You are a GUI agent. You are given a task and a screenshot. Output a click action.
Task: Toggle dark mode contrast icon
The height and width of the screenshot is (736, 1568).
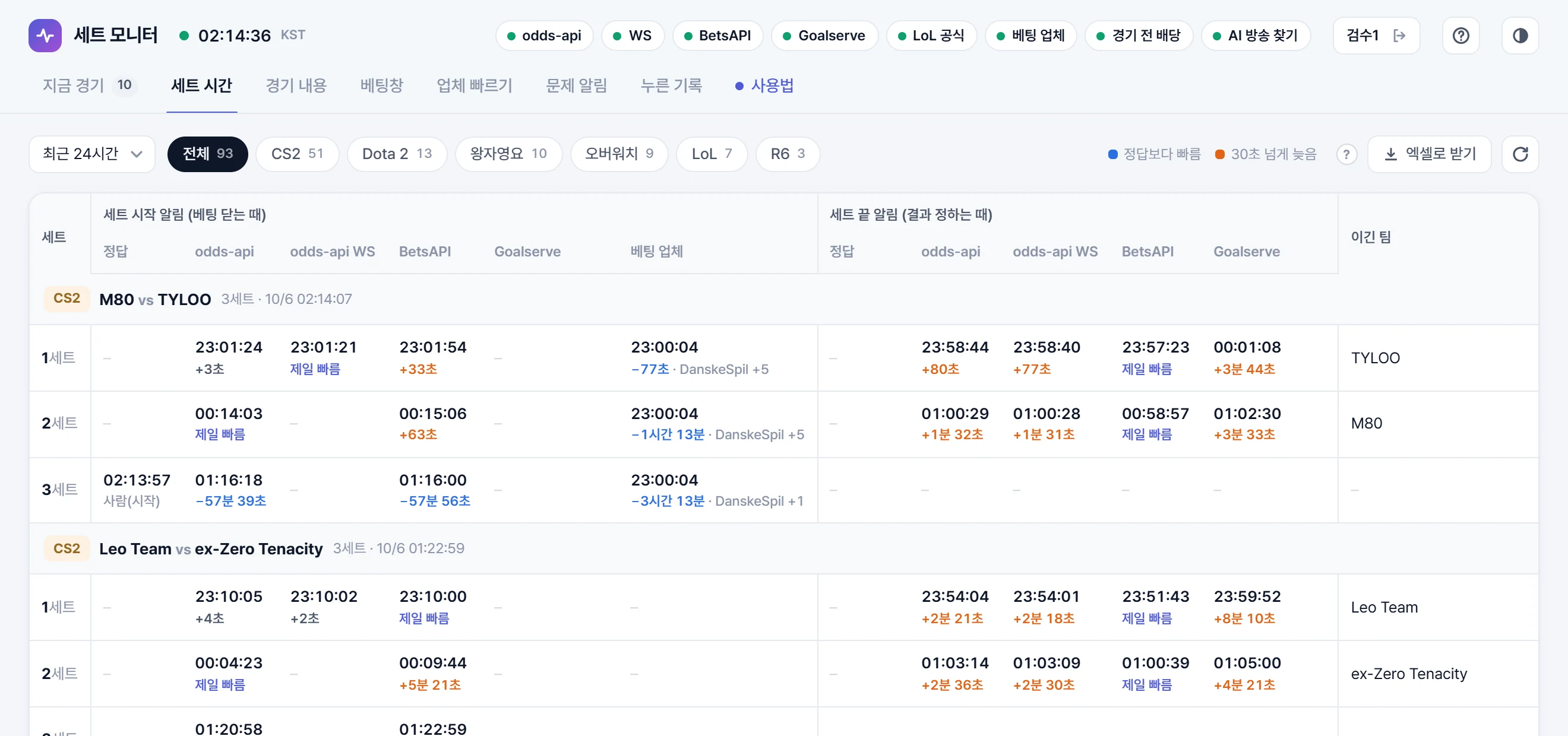coord(1520,35)
